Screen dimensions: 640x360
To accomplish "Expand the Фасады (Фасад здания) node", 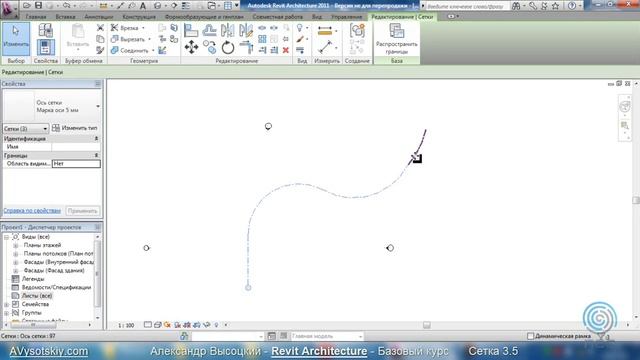I will click(x=16, y=271).
